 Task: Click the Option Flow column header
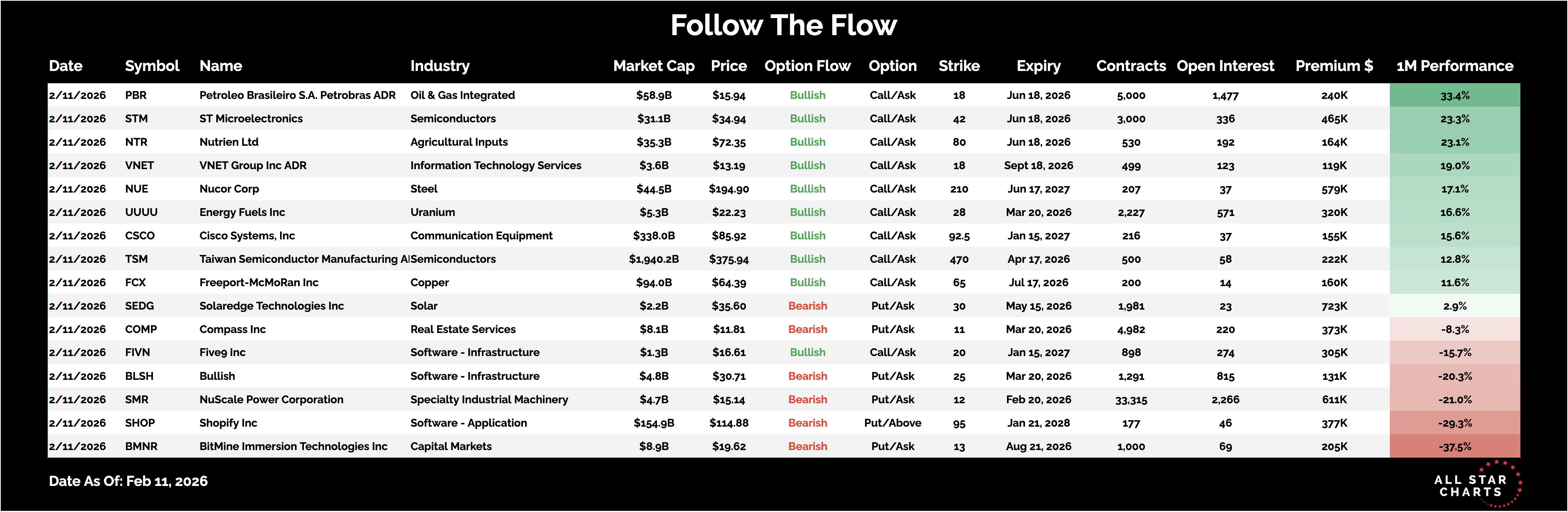click(x=807, y=66)
